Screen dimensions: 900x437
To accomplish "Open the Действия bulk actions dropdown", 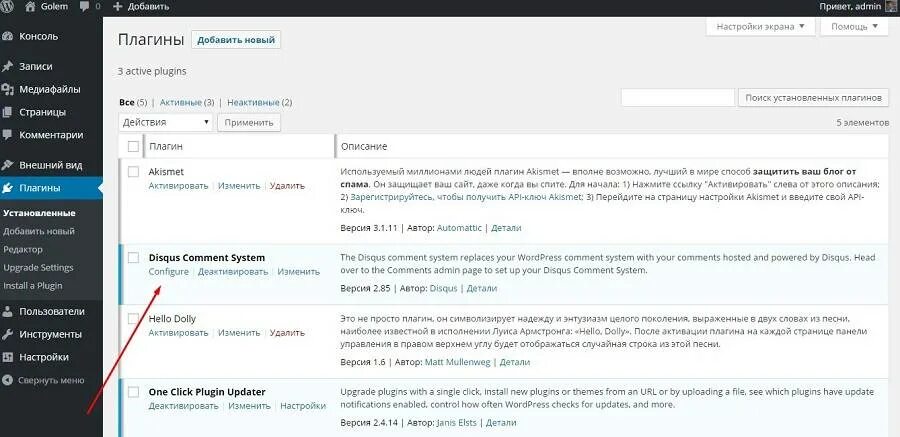I will tap(165, 122).
